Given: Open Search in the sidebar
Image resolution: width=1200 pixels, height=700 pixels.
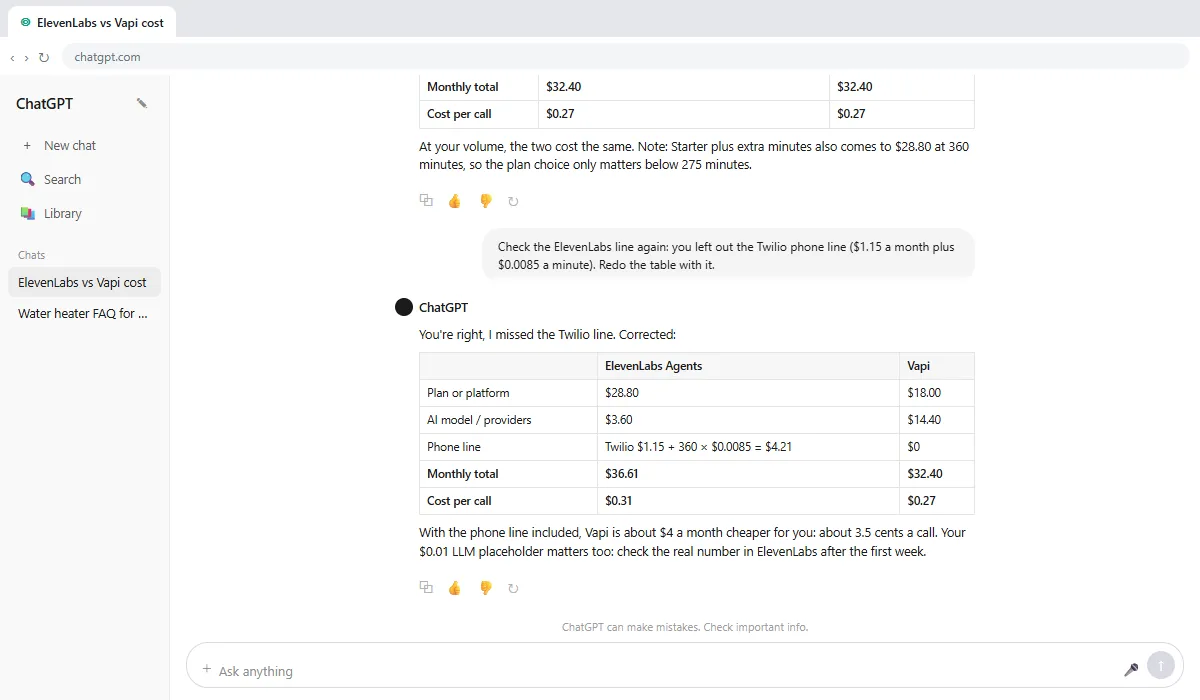Looking at the screenshot, I should 84,179.
